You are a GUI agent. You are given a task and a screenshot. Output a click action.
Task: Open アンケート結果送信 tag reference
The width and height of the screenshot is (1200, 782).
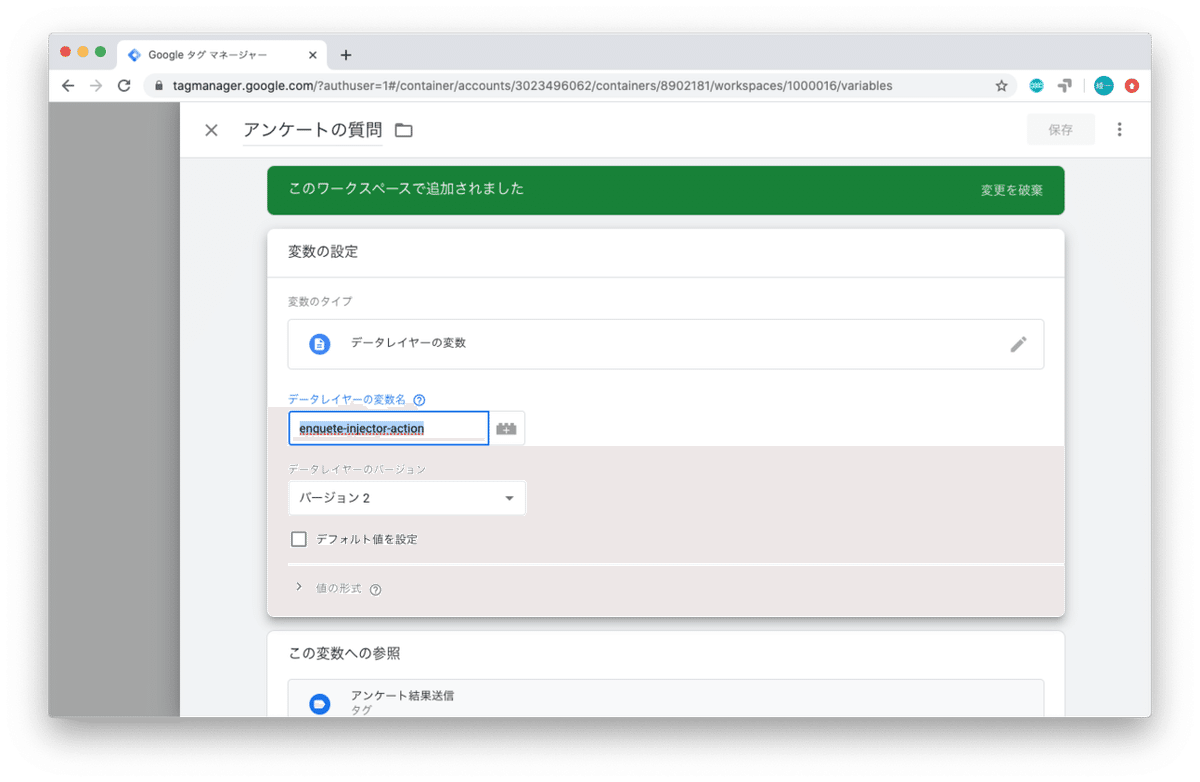pyautogui.click(x=666, y=698)
